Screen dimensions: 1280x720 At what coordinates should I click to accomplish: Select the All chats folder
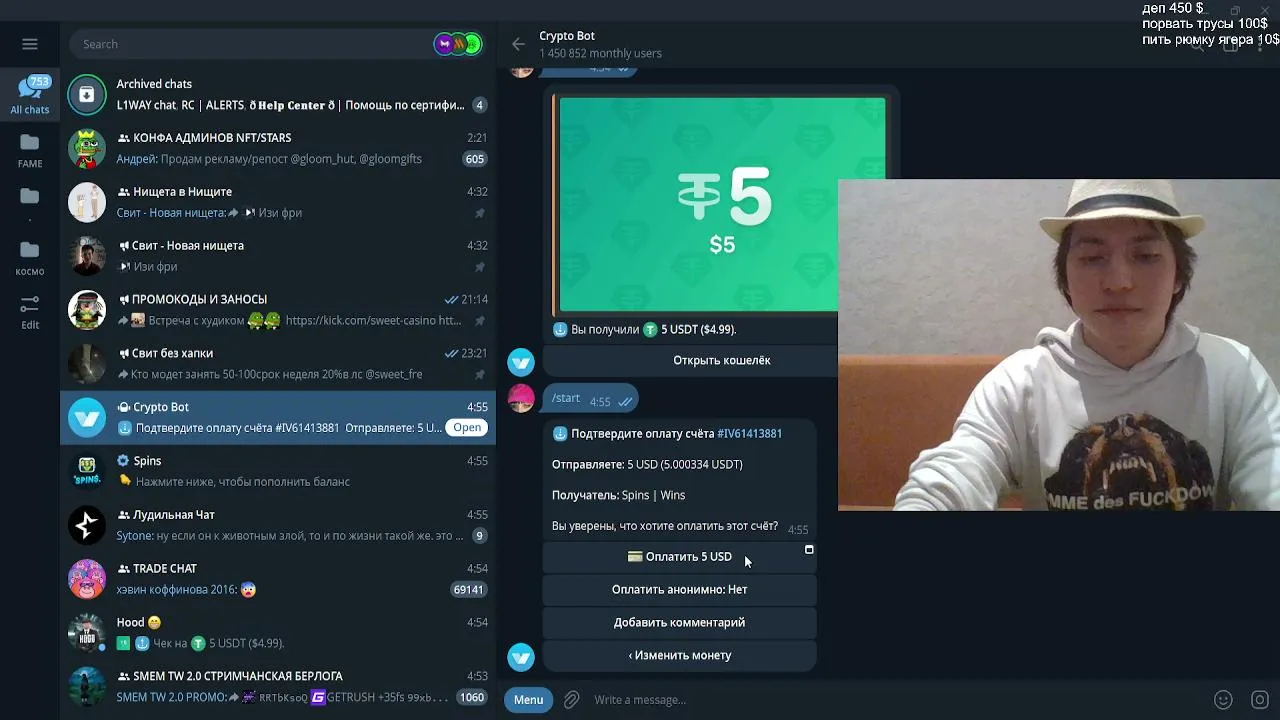30,96
